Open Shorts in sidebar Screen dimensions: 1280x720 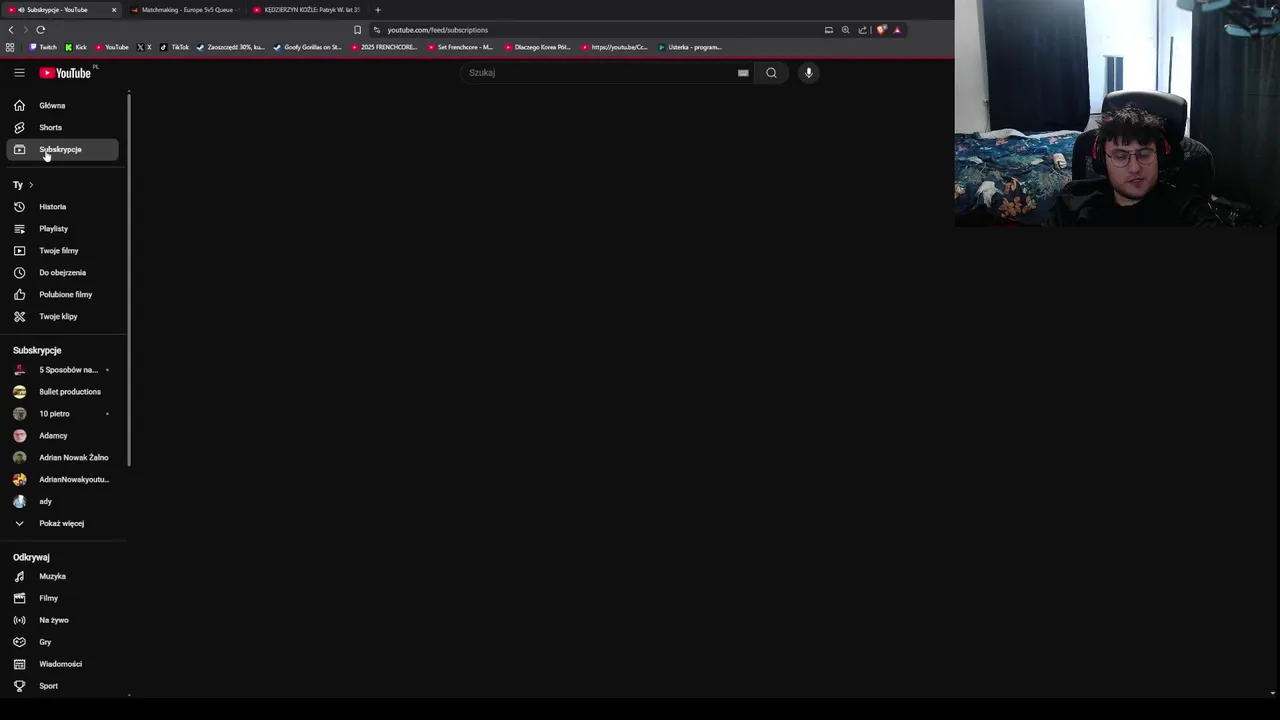click(62, 127)
